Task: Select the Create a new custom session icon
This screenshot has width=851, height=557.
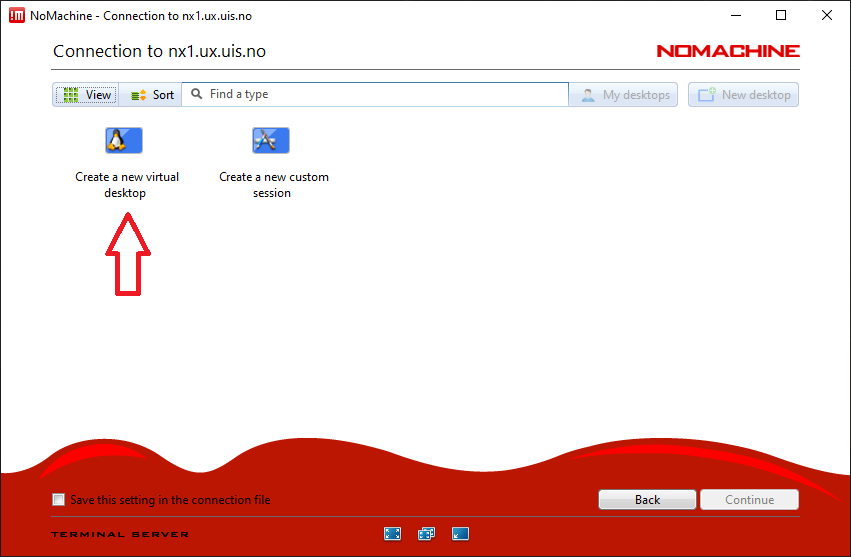Action: [x=271, y=141]
